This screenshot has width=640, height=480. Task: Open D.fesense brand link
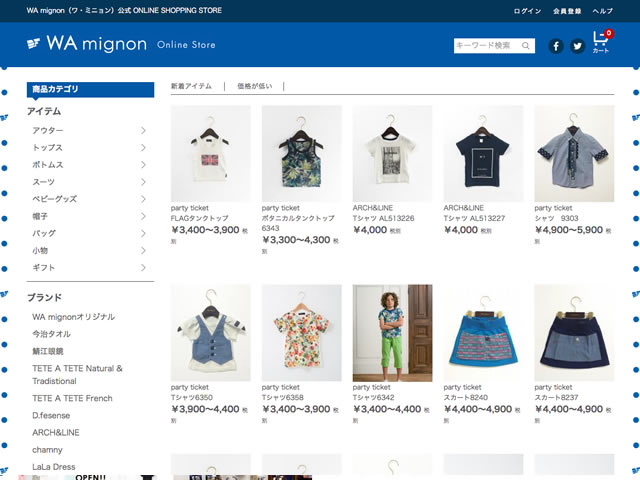click(x=51, y=416)
